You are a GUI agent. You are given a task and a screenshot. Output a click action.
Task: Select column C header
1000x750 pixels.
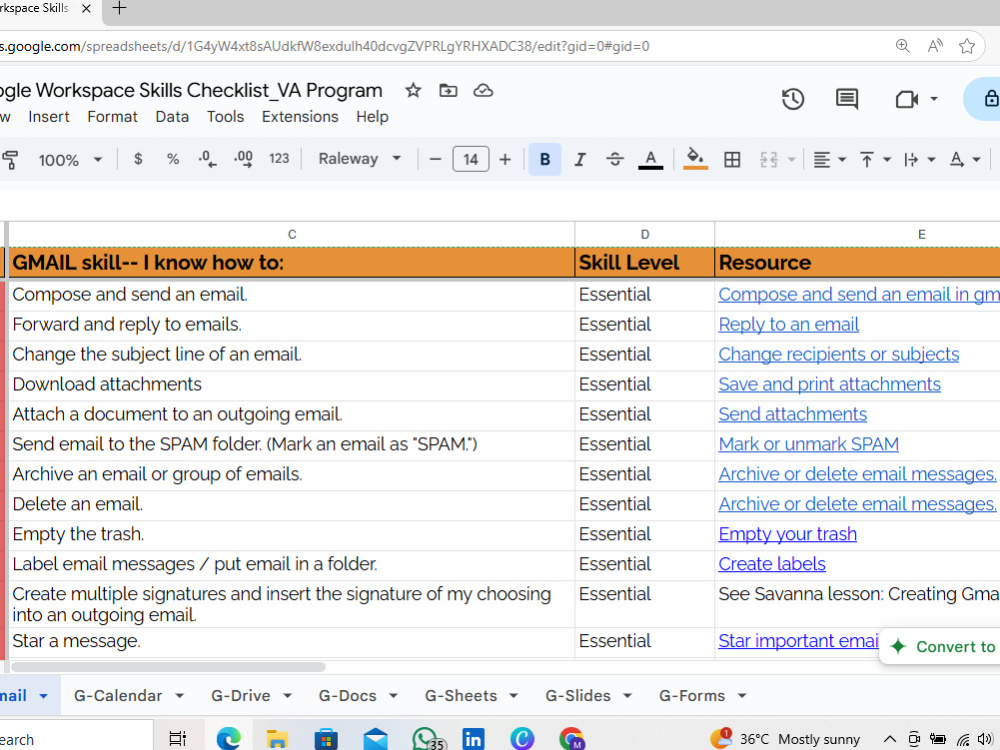pyautogui.click(x=291, y=235)
